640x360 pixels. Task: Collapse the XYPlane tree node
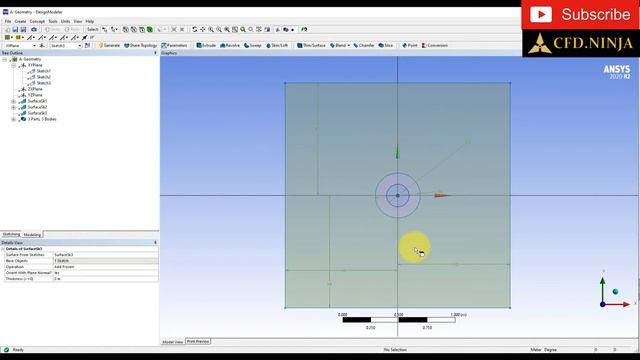click(13, 65)
